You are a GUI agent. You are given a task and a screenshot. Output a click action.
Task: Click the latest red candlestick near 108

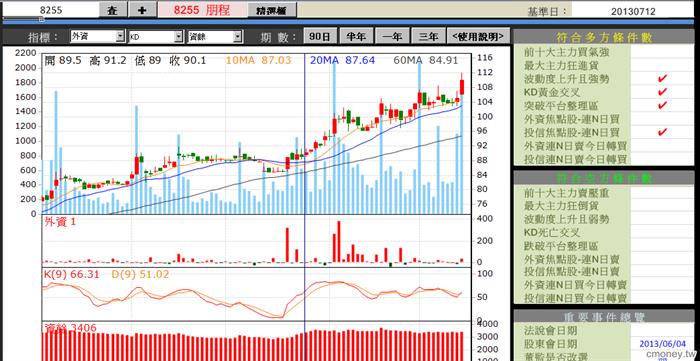[x=462, y=87]
